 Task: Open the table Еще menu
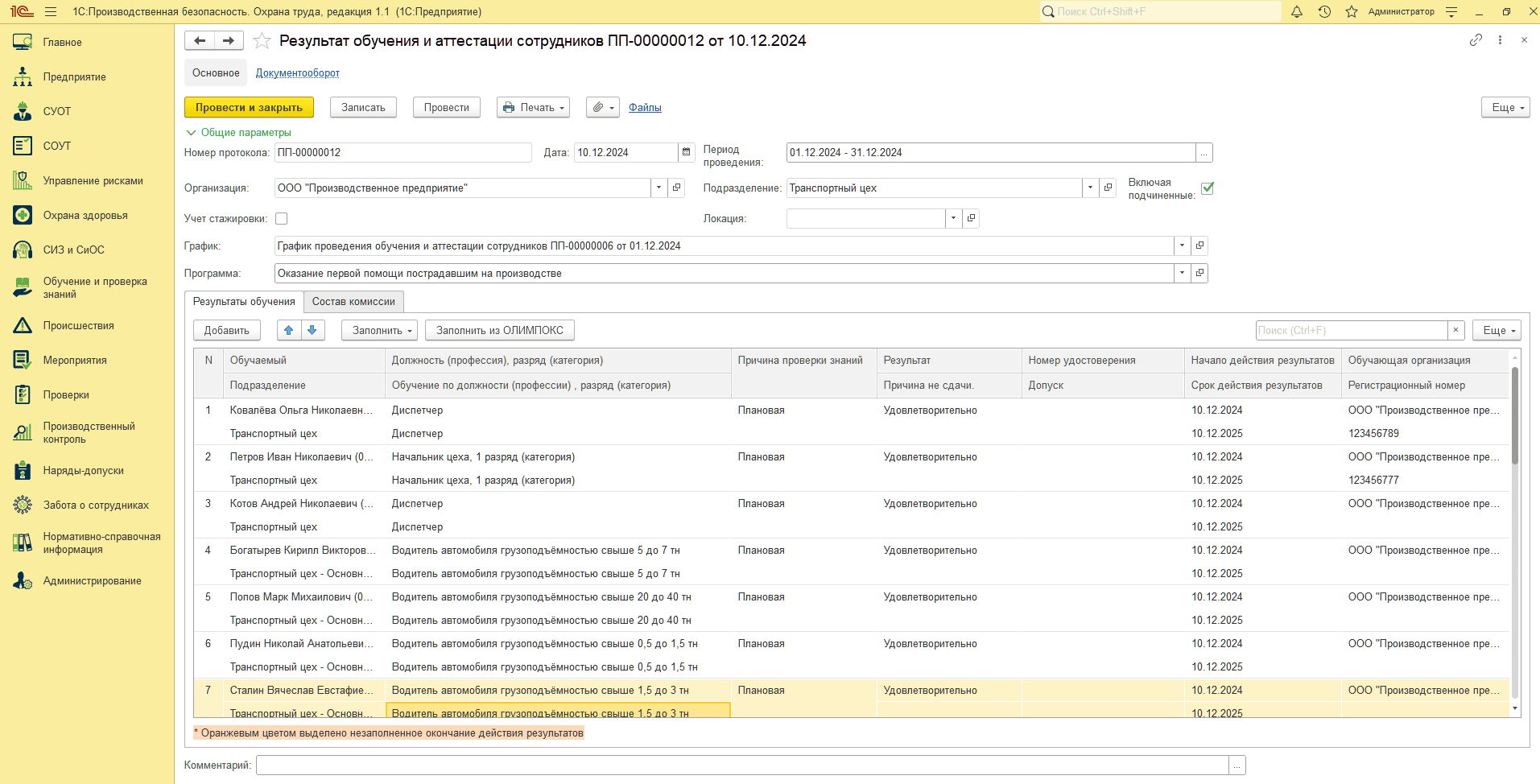click(1497, 330)
